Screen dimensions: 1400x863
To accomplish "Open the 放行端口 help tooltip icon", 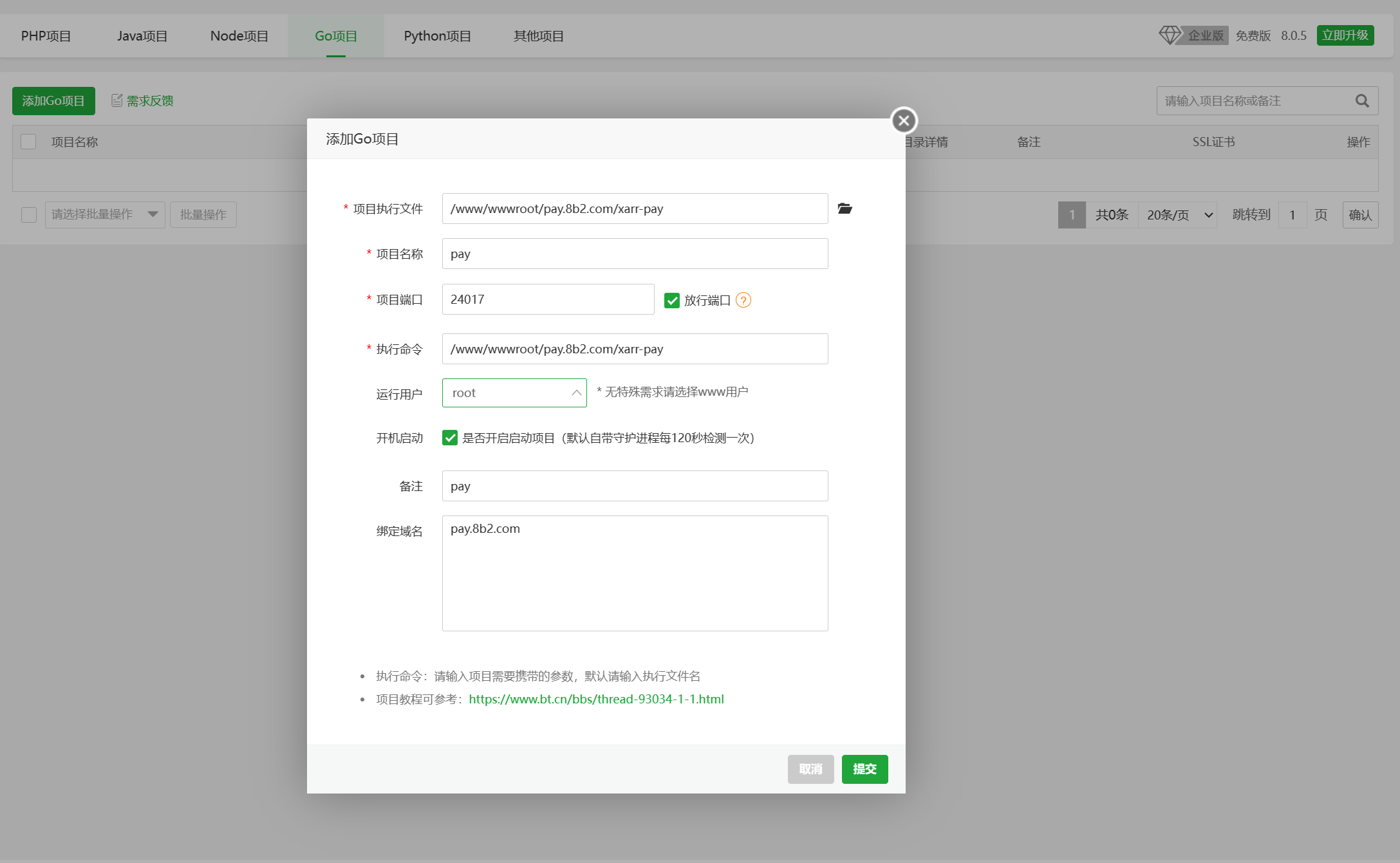I will [x=743, y=300].
